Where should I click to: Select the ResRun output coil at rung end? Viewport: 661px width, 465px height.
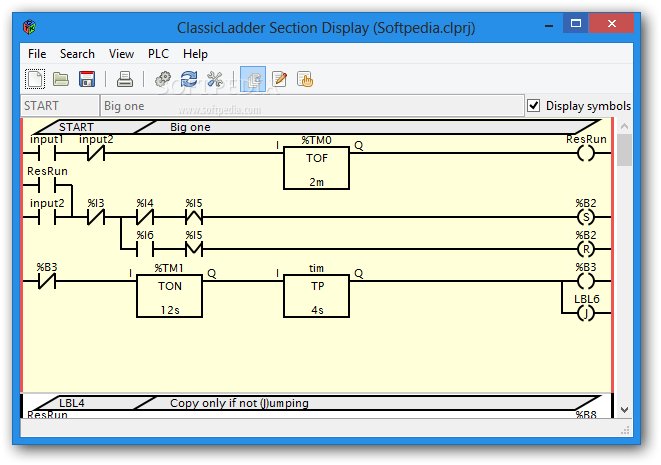(x=586, y=153)
